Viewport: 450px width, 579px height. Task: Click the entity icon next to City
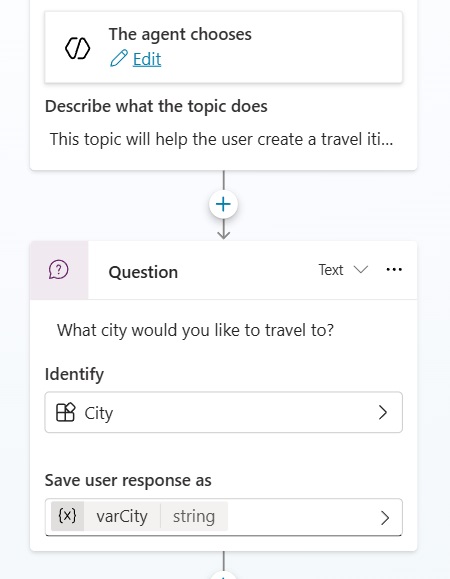pos(65,412)
